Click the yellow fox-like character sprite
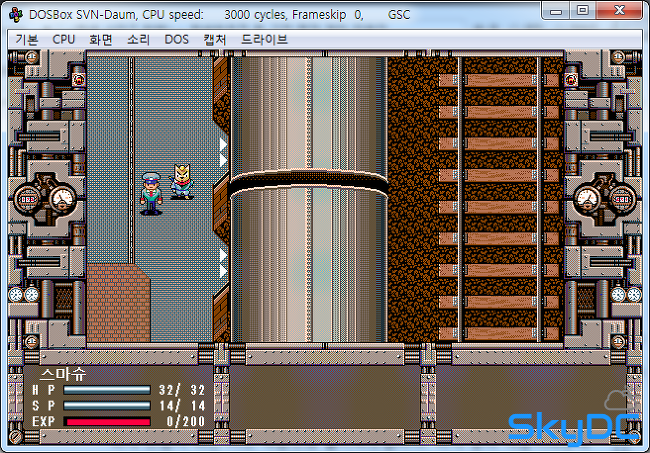The height and width of the screenshot is (453, 650). [x=182, y=182]
